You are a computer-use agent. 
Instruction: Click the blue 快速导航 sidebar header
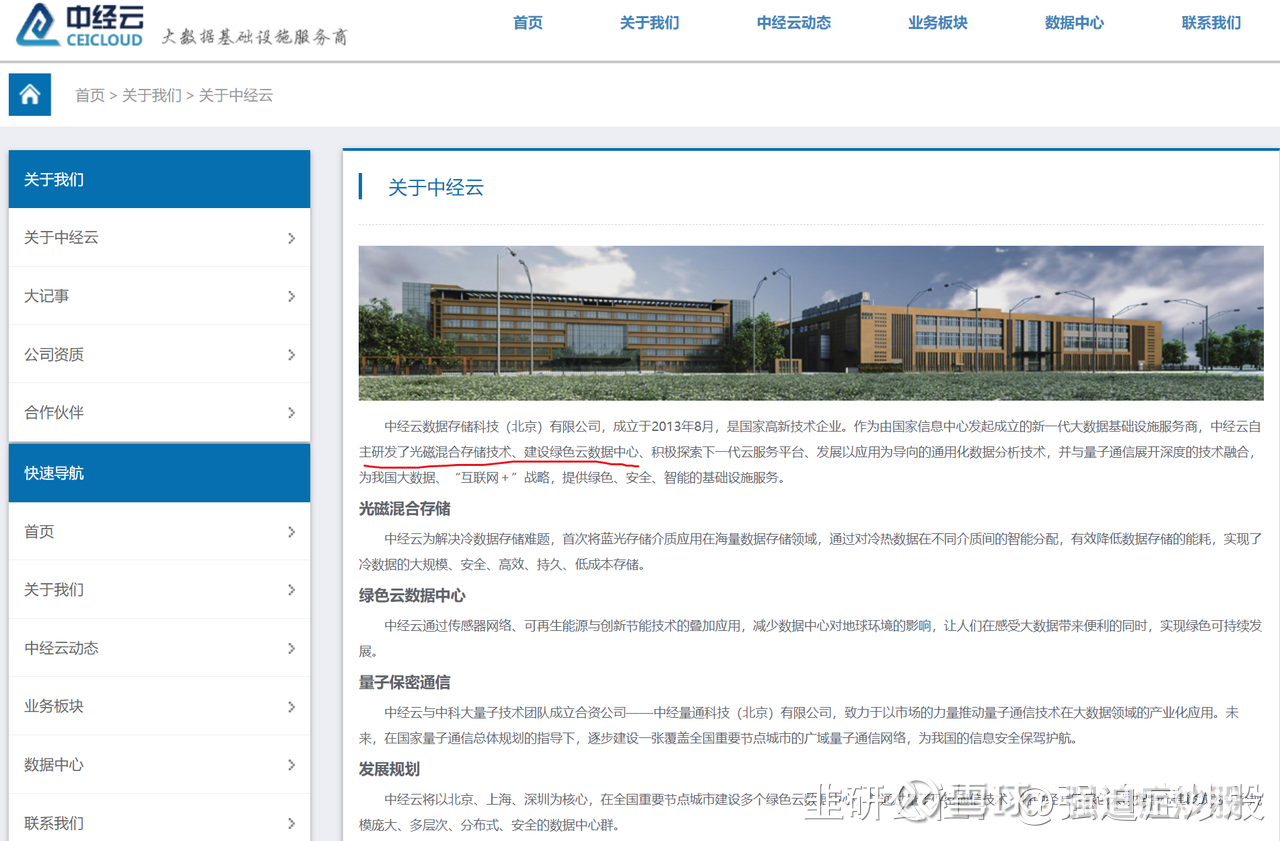pos(159,473)
